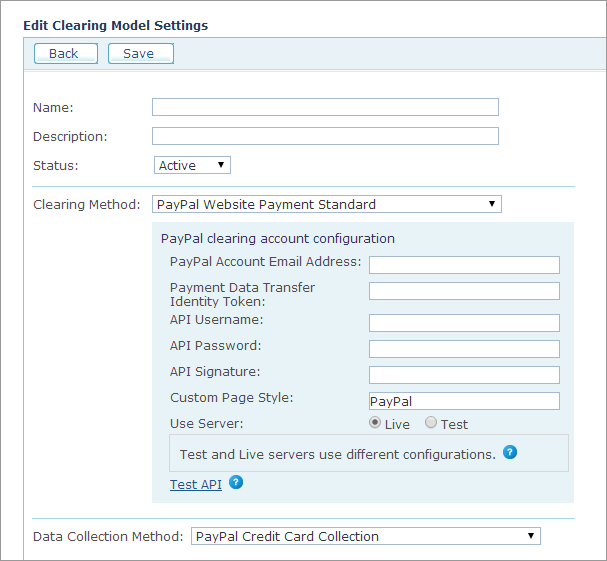Click the PayPal clearing account configuration heading

tap(278, 238)
